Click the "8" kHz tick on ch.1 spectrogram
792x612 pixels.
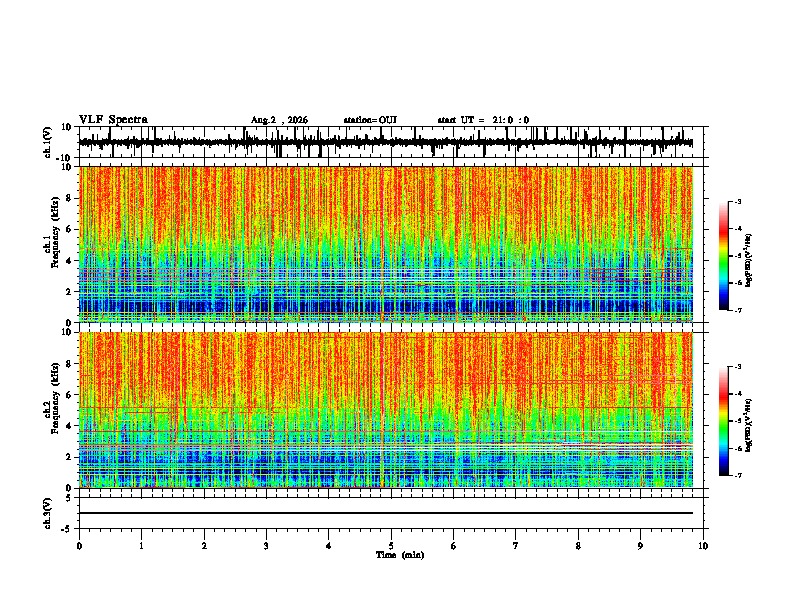pyautogui.click(x=69, y=198)
